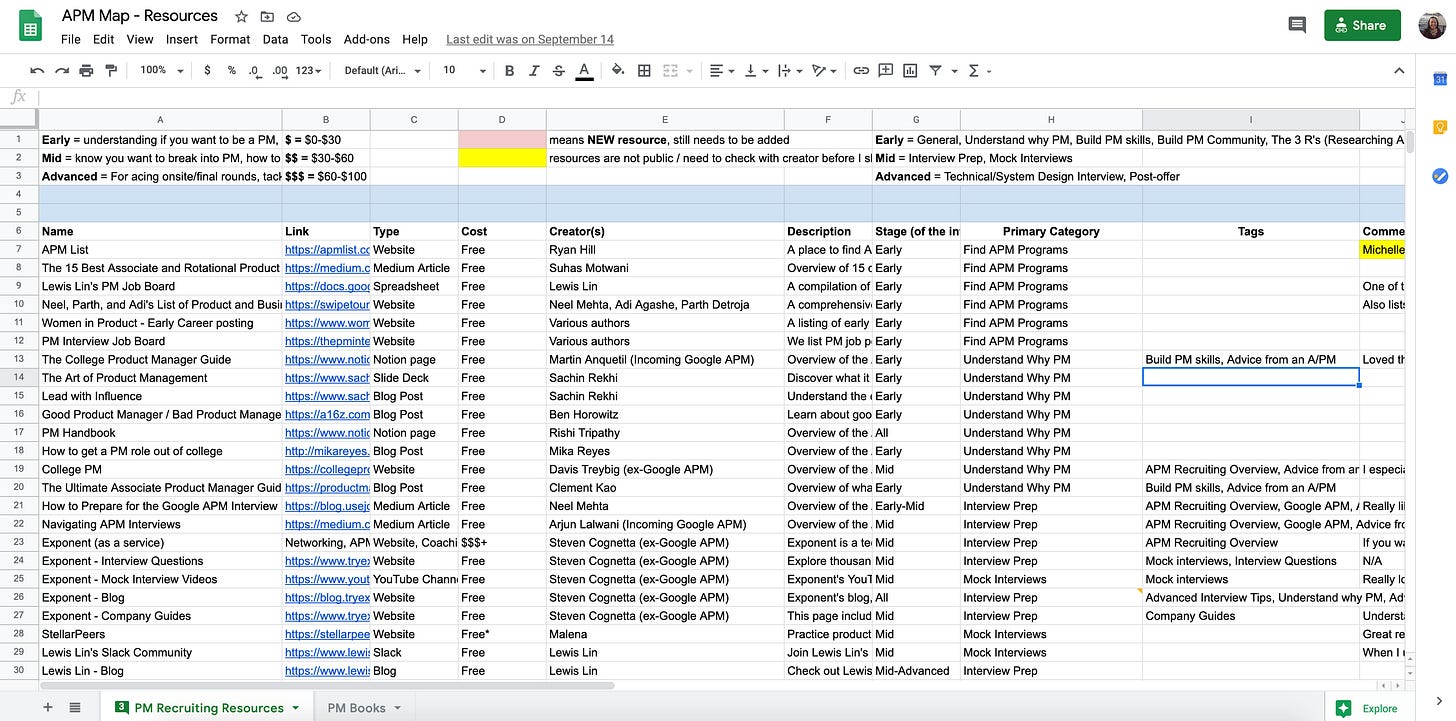
Task: Show the side panel with the bottom arrow
Action: click(x=1440, y=701)
